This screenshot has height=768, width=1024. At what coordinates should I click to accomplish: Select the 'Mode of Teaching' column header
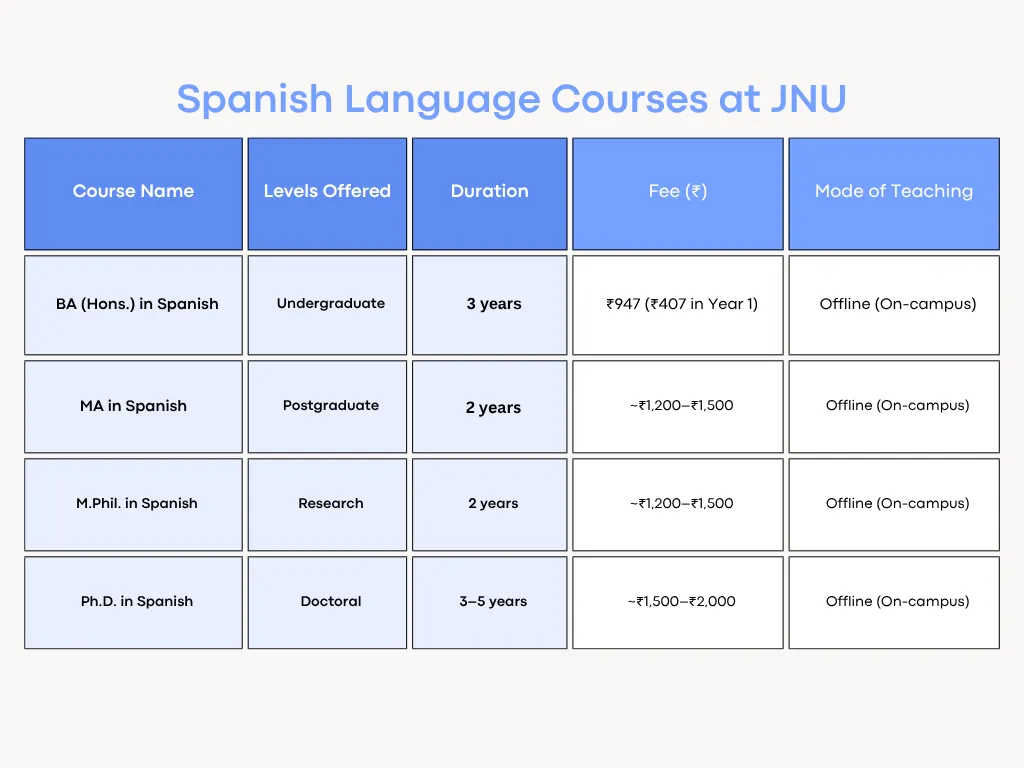point(893,192)
